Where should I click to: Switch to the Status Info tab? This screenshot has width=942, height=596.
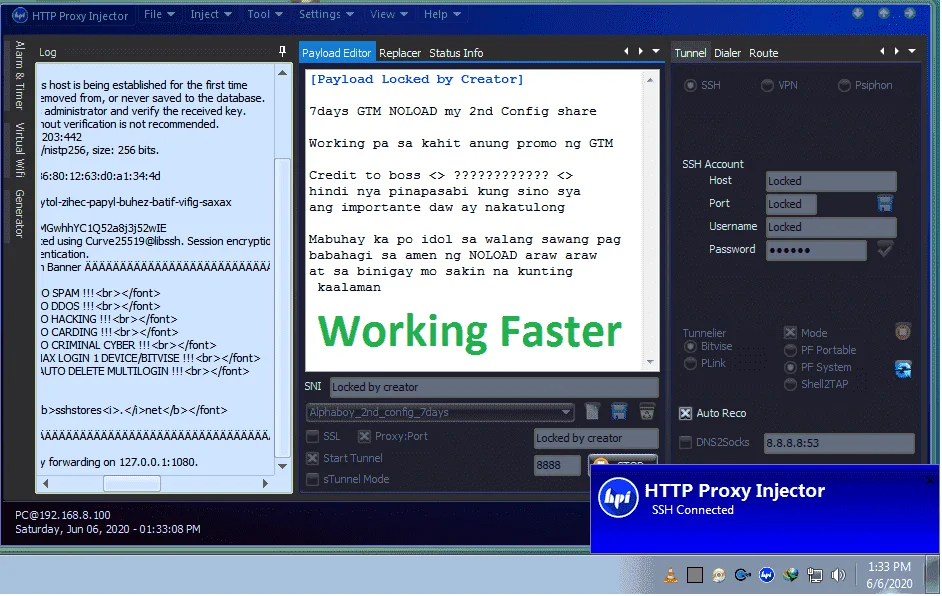456,53
